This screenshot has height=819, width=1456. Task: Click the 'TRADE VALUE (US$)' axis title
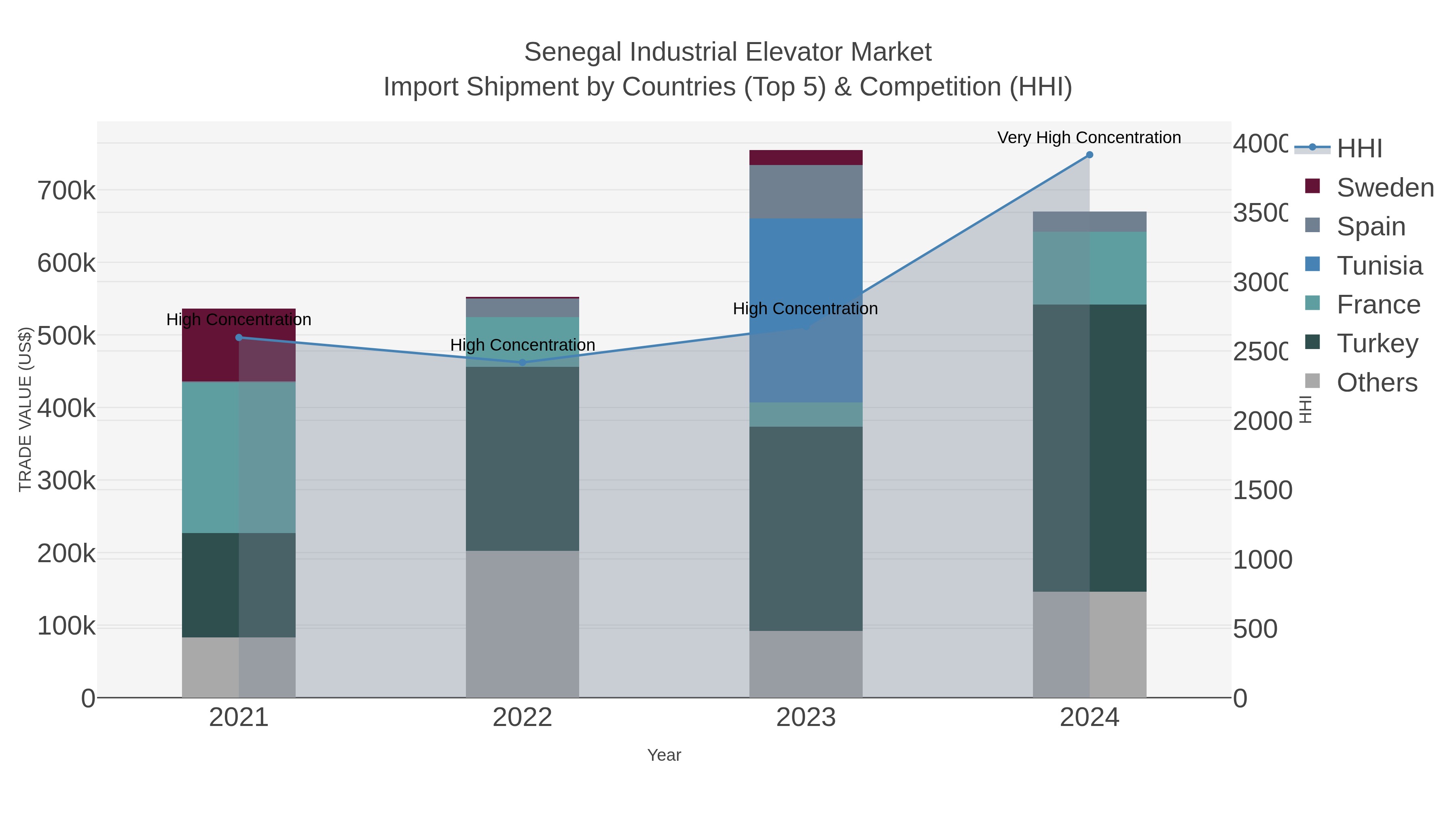pos(25,409)
